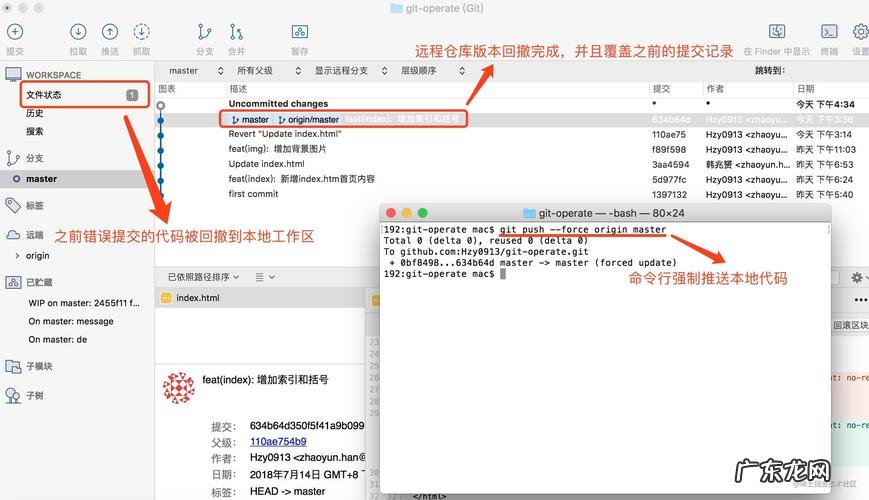Open the 显示远程分支 dropdown
The width and height of the screenshot is (869, 500).
(x=351, y=70)
